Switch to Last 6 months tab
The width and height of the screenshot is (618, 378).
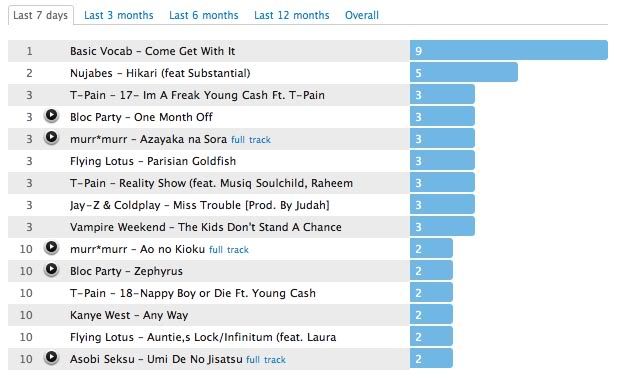[x=204, y=15]
